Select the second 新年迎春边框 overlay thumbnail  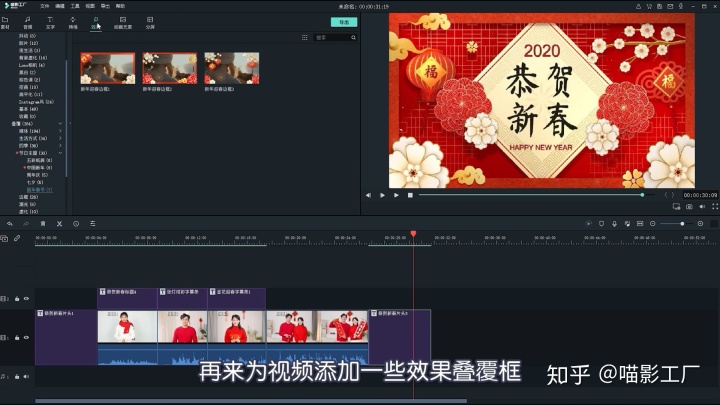(170, 68)
